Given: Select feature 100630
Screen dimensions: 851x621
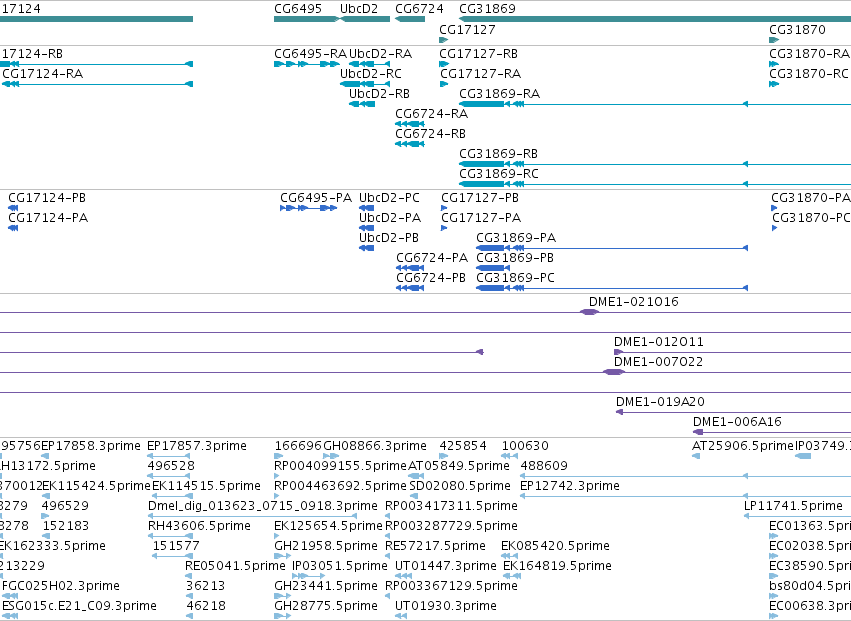Looking at the screenshot, I should pos(525,446).
